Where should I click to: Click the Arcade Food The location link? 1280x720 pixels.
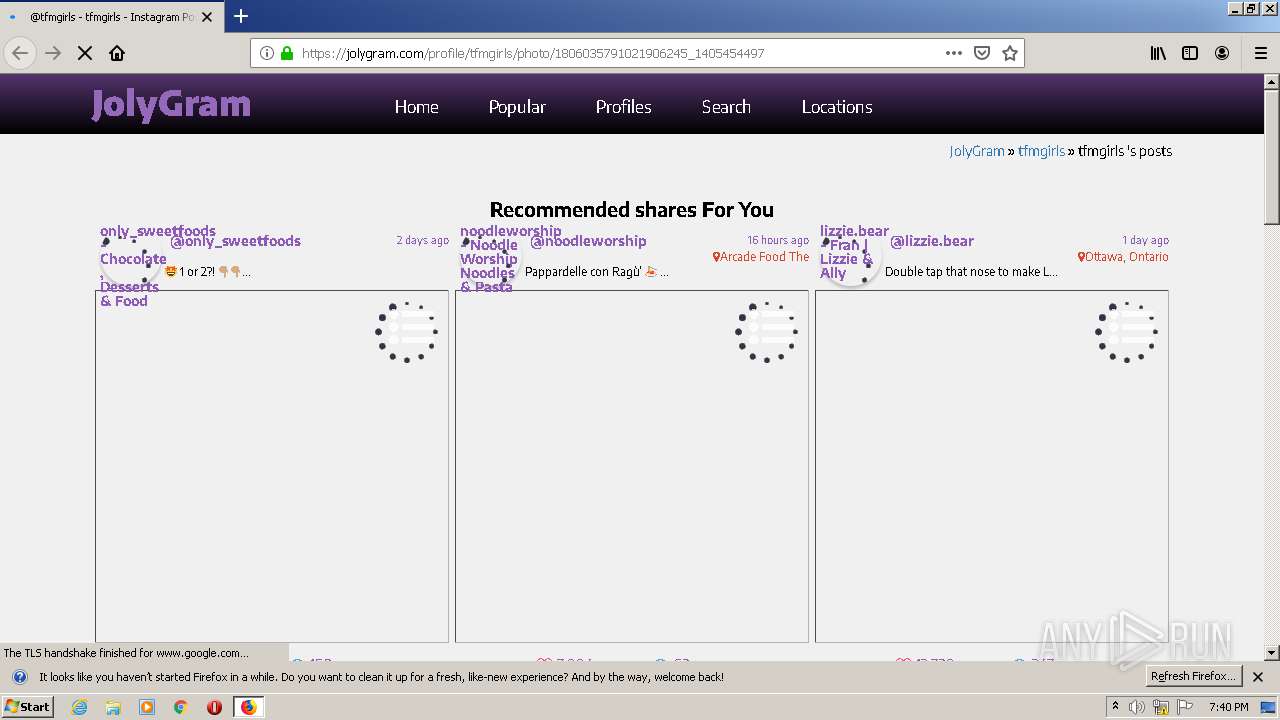761,257
